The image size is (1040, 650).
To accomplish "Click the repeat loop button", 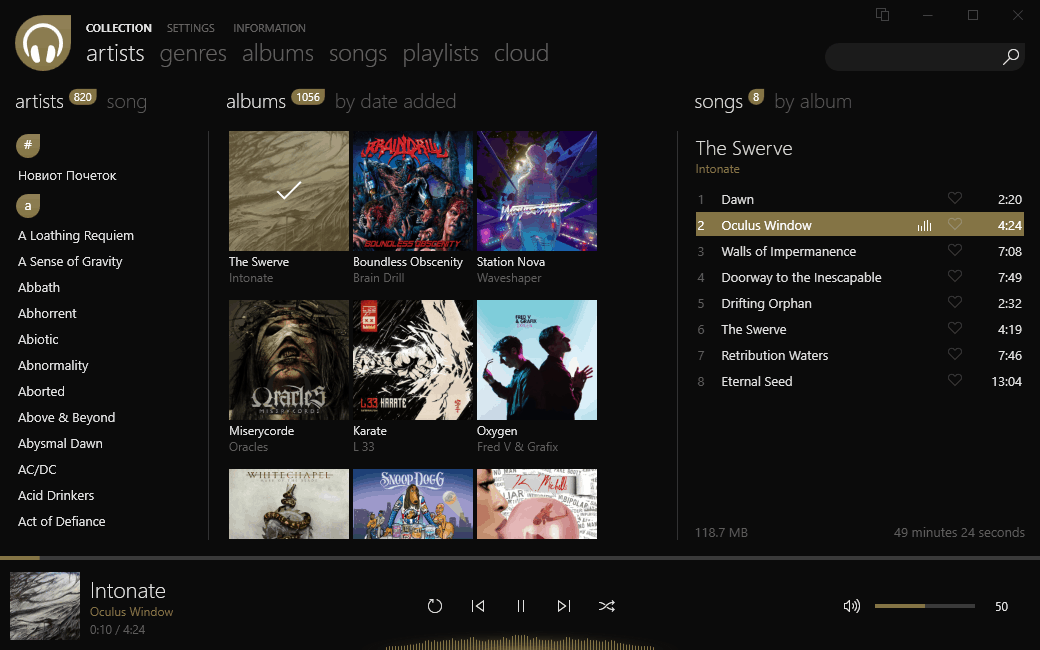I will tap(434, 606).
